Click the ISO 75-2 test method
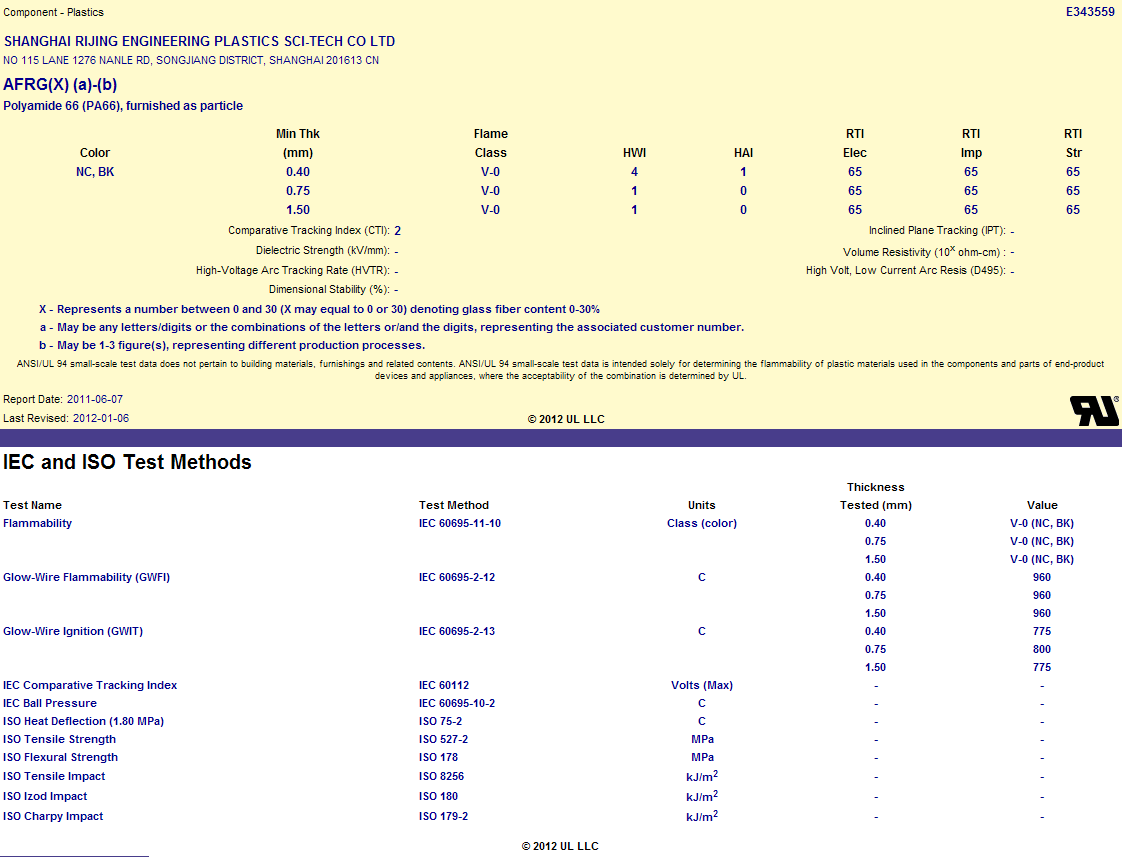Screen dimensions: 1122x857 tap(440, 721)
